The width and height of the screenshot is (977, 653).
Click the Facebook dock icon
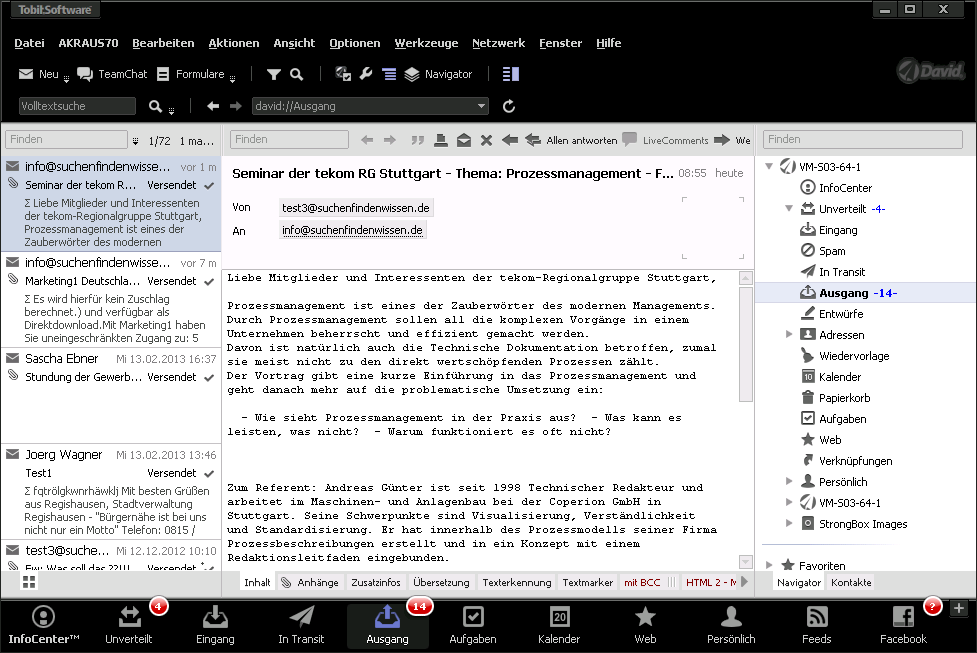tap(903, 624)
